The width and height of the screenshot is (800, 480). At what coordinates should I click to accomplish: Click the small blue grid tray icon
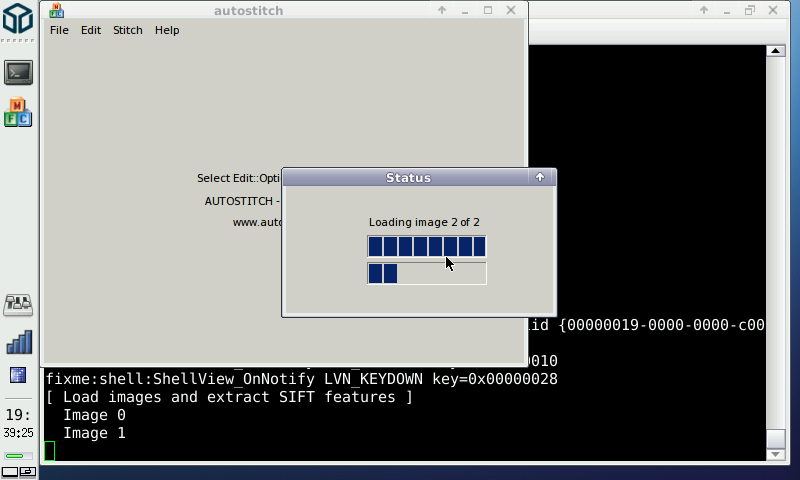click(18, 375)
